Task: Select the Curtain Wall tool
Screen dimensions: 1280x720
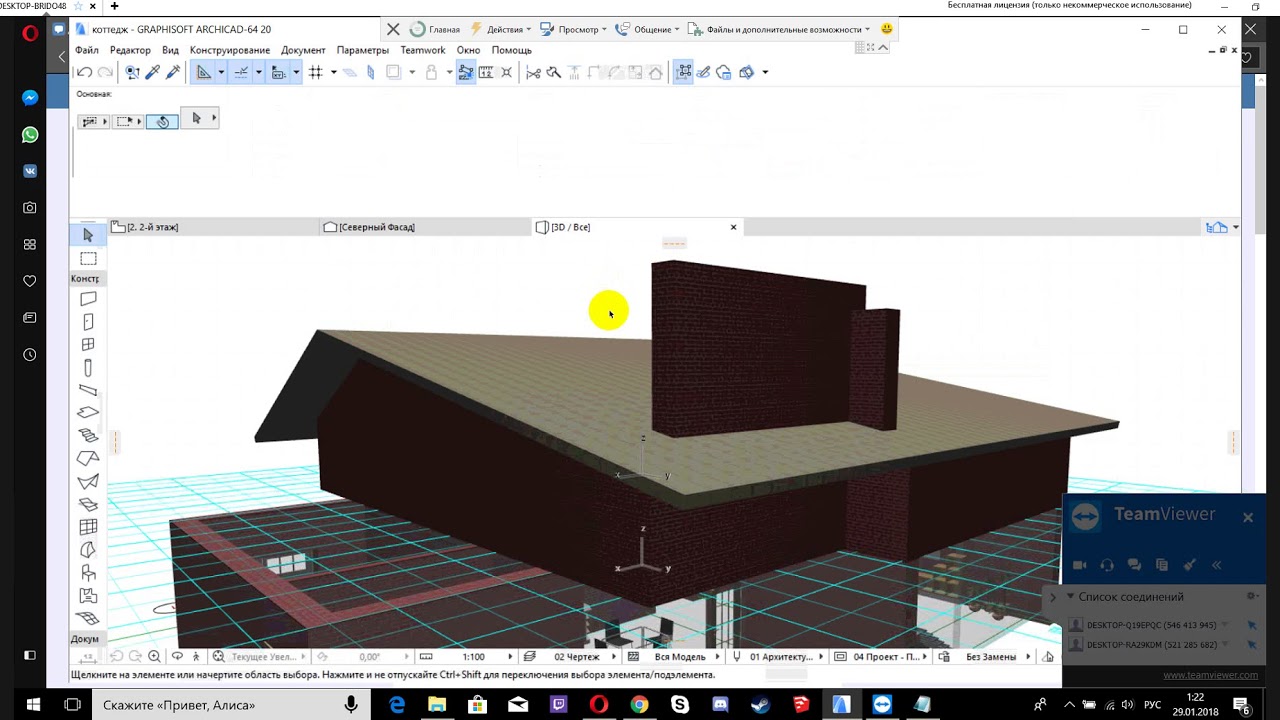Action: point(88,527)
